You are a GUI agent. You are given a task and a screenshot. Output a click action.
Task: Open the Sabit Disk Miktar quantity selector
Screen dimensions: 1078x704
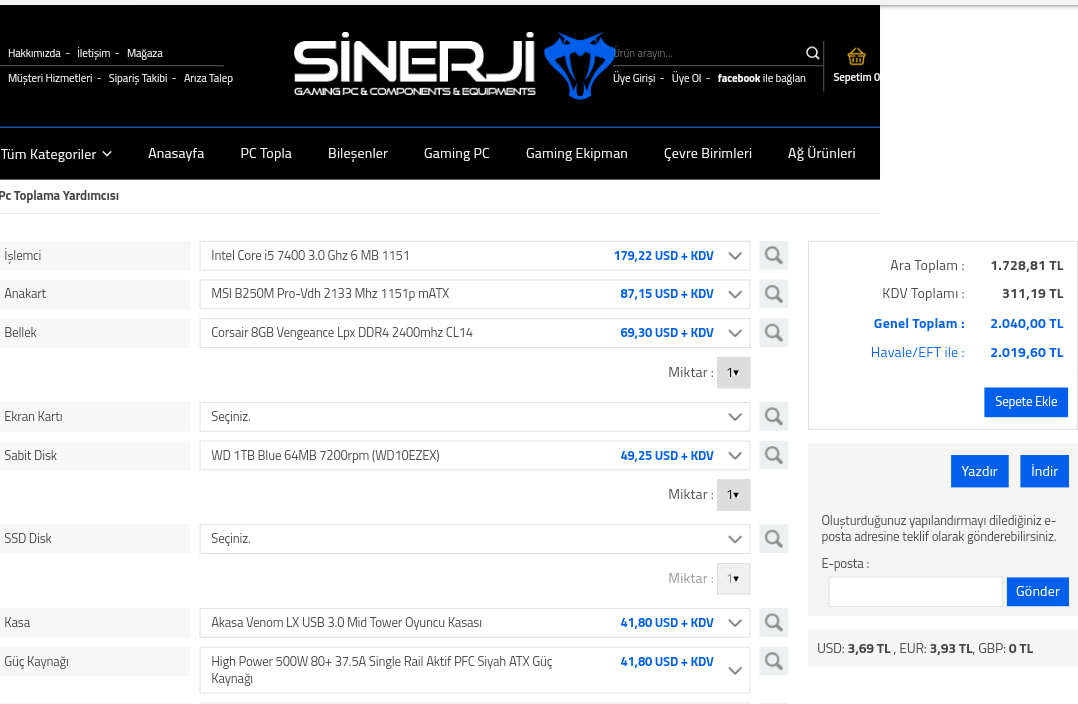point(733,495)
